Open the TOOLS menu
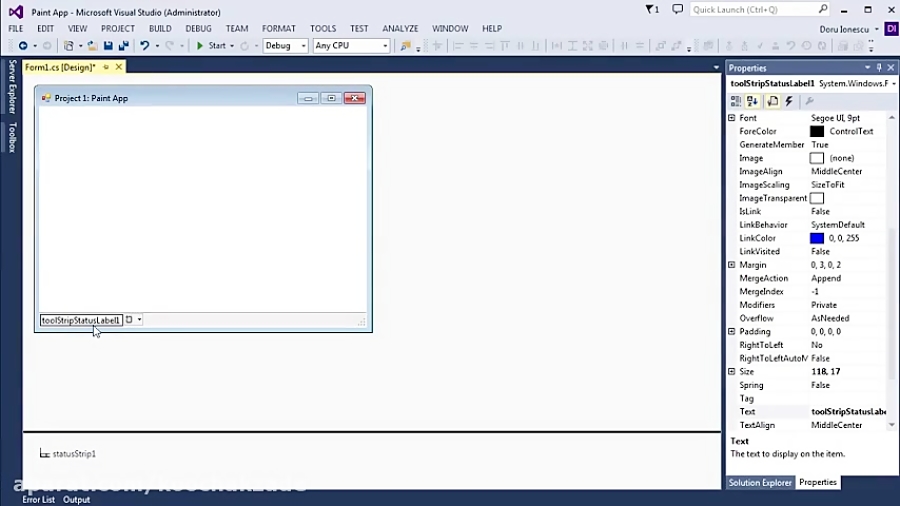The image size is (900, 506). point(323,29)
